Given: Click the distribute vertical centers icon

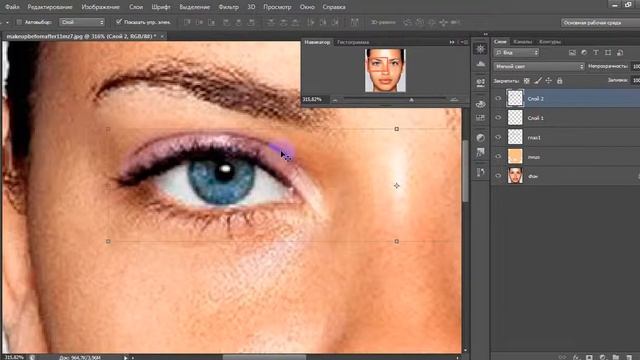Looking at the screenshot, I should pos(283,22).
